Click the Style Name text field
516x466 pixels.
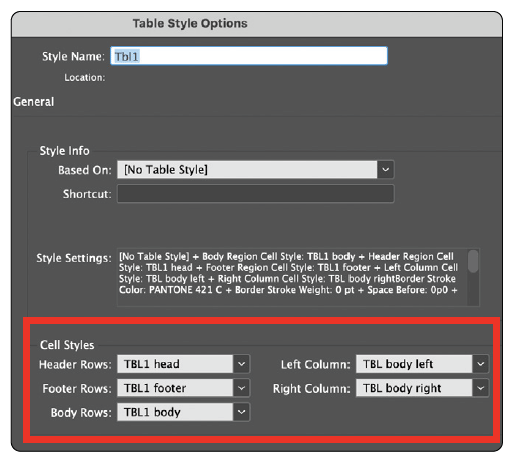point(249,56)
